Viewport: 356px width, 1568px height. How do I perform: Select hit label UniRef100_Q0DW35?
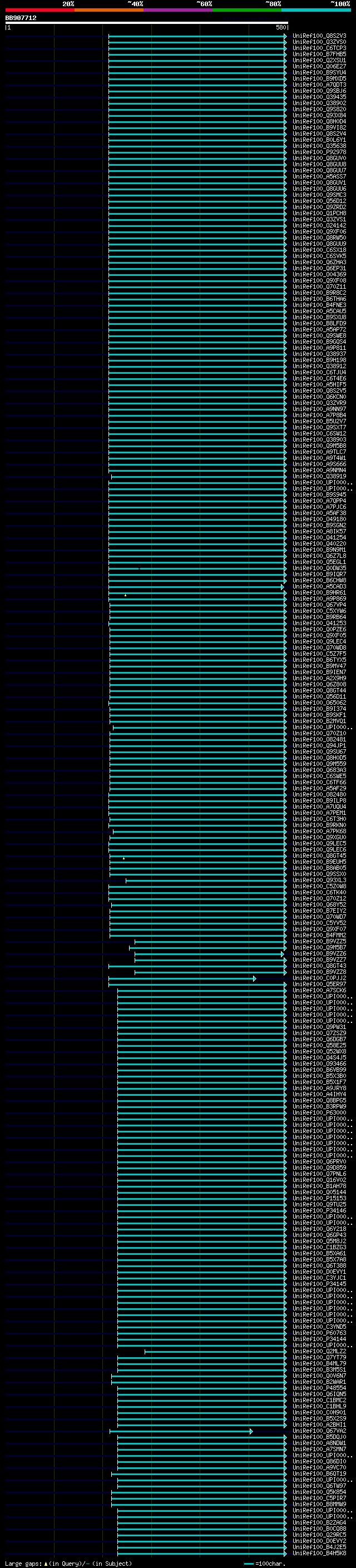(319, 568)
